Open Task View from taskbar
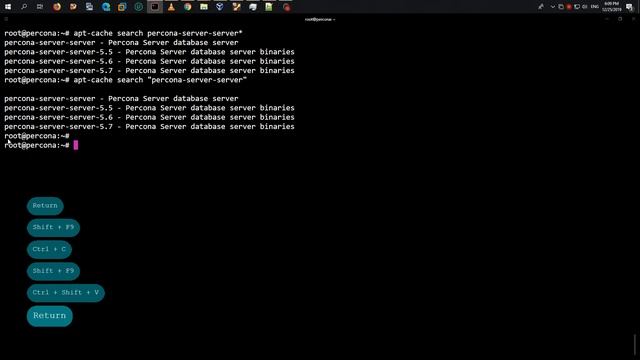Screen dimensions: 640x360 [x=40, y=7]
